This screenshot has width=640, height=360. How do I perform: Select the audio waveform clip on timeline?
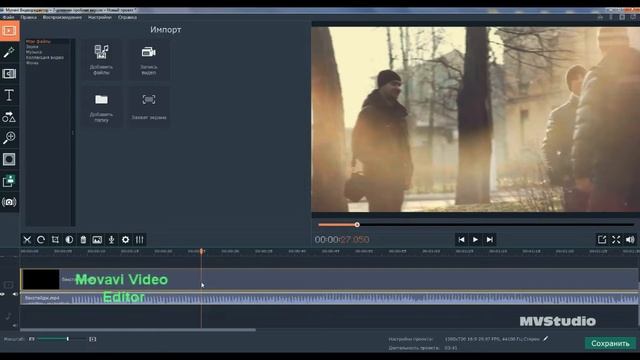pos(329,299)
